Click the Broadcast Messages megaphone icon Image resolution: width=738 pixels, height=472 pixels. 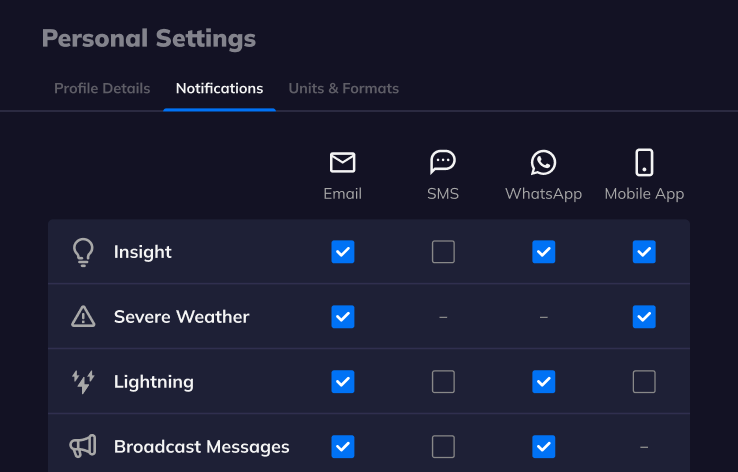coord(83,446)
